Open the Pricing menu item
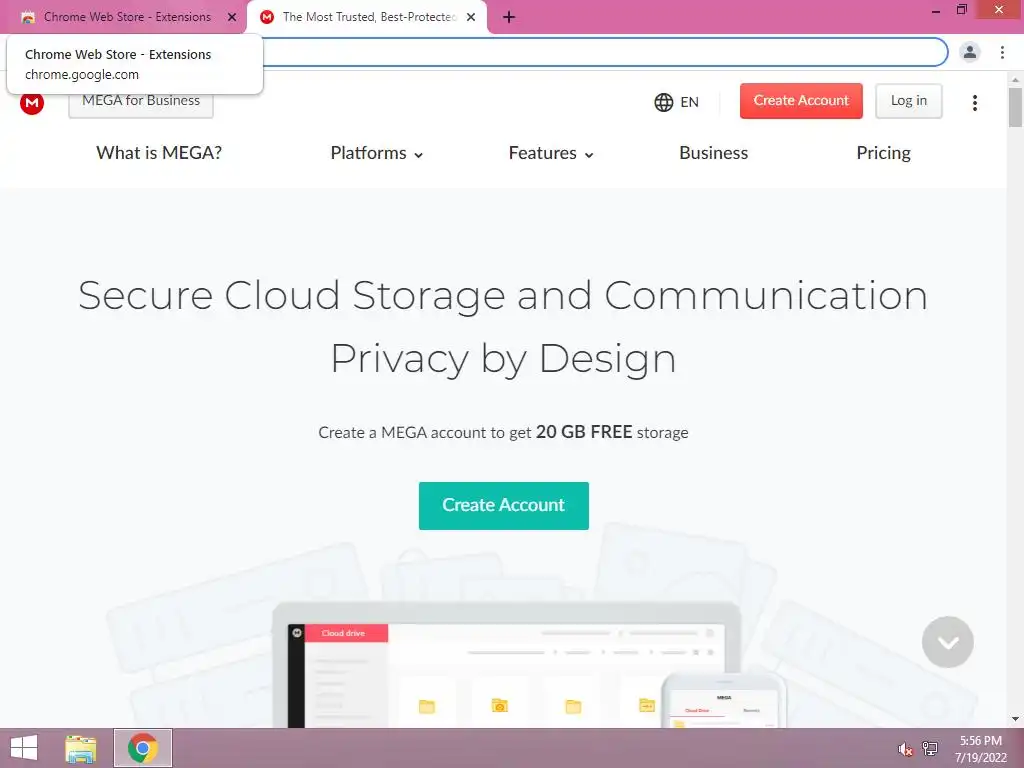 [x=884, y=153]
